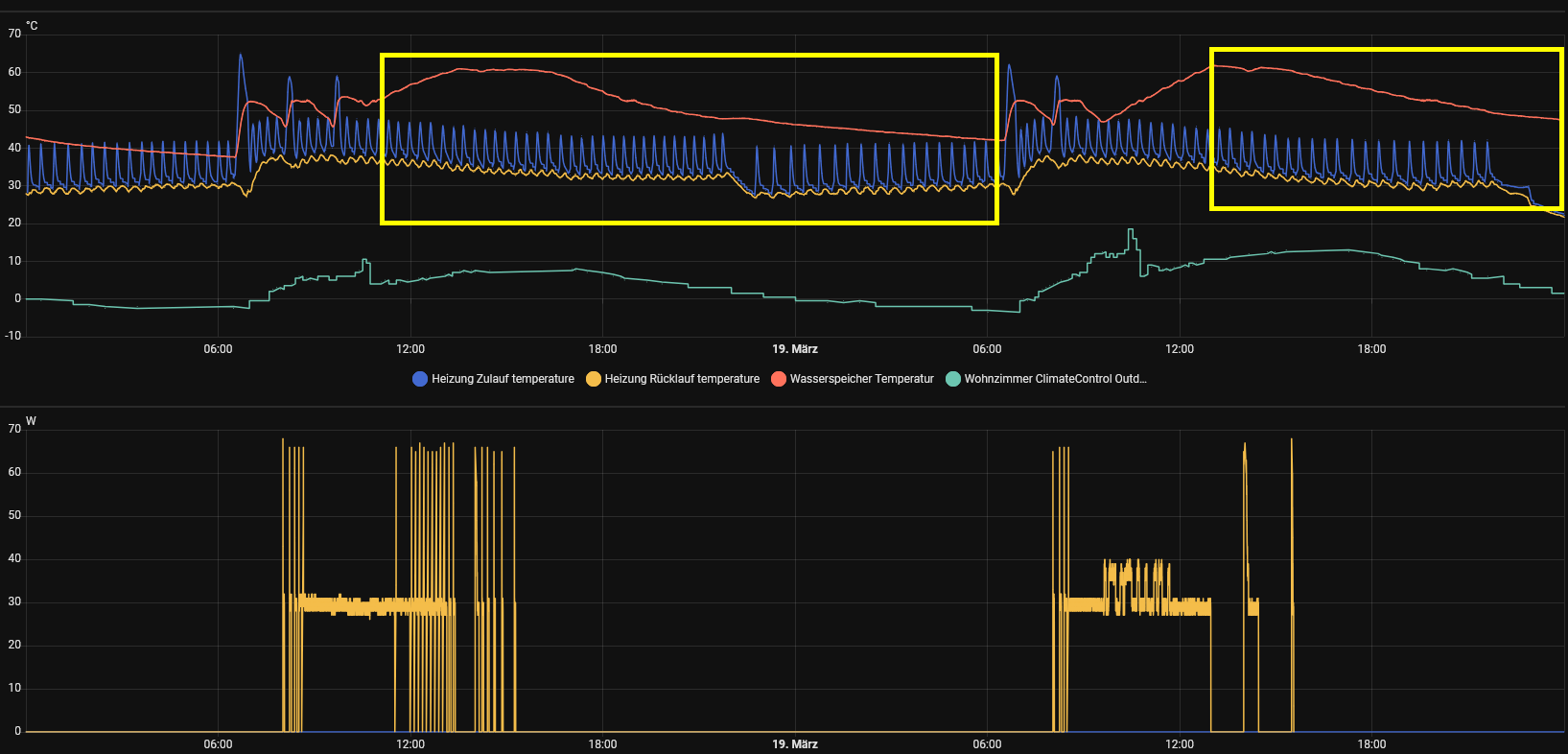This screenshot has height=754, width=1568.
Task: Click '19. März' label on temperature chart axis
Action: (x=795, y=349)
